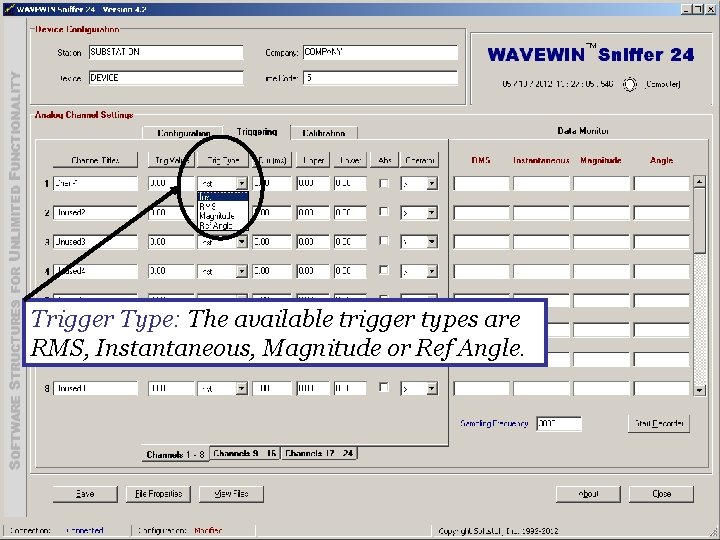Click the Sampling Frequency field
Viewport: 720px width, 540px height.
[x=559, y=423]
